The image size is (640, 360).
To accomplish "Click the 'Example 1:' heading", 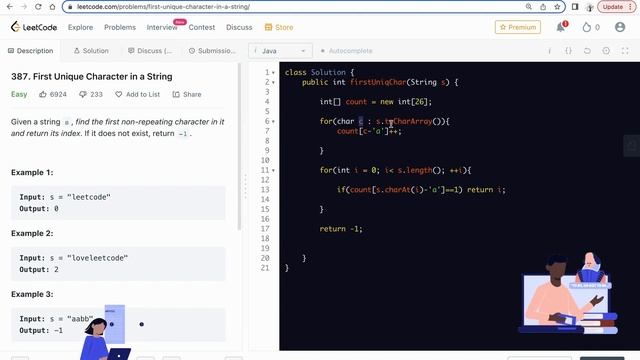I will tap(32, 172).
